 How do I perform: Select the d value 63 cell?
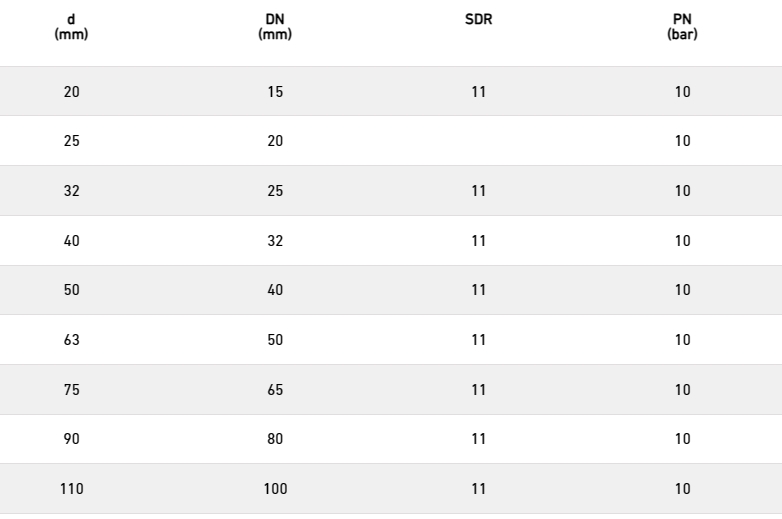71,340
